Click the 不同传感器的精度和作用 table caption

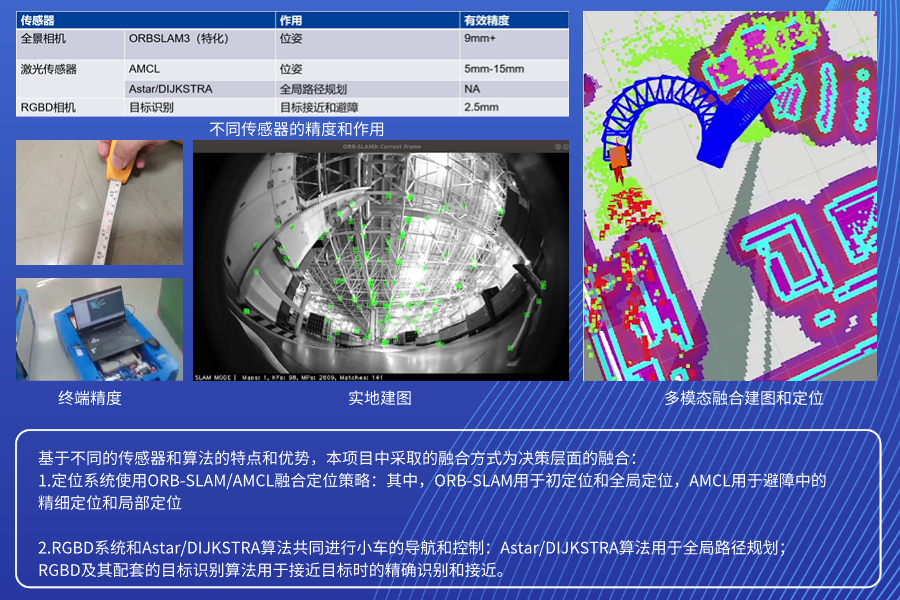pyautogui.click(x=296, y=129)
